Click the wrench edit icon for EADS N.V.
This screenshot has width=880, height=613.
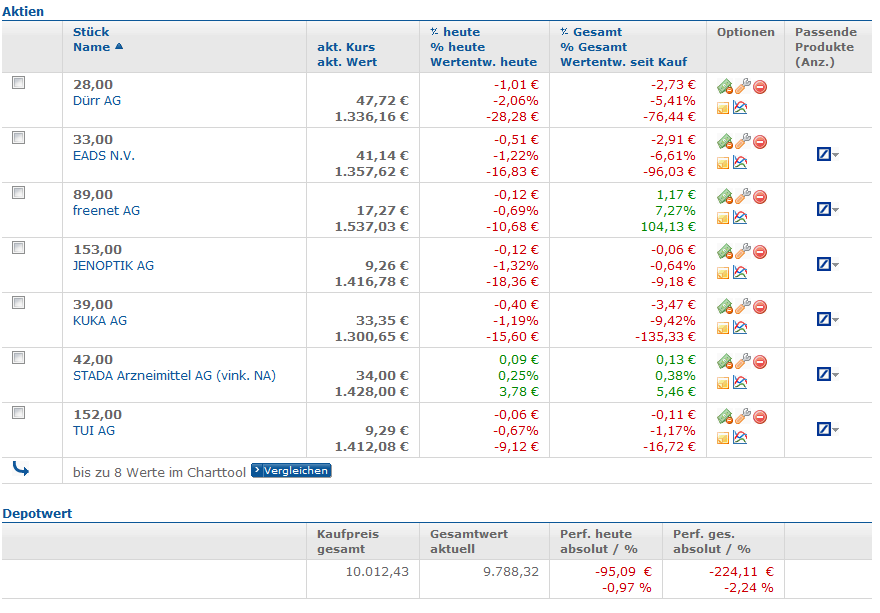click(743, 142)
